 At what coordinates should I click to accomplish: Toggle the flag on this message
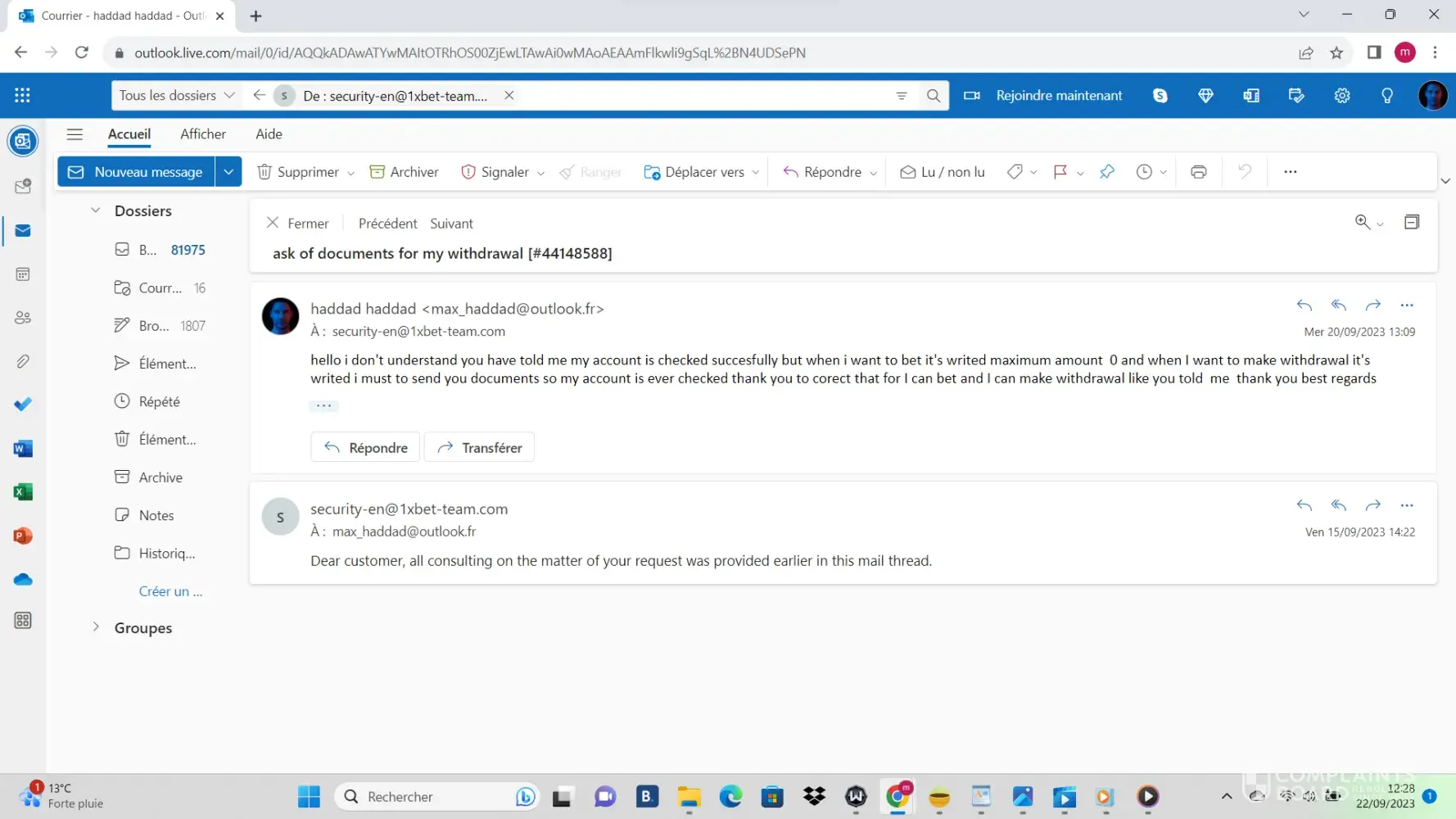pyautogui.click(x=1060, y=172)
